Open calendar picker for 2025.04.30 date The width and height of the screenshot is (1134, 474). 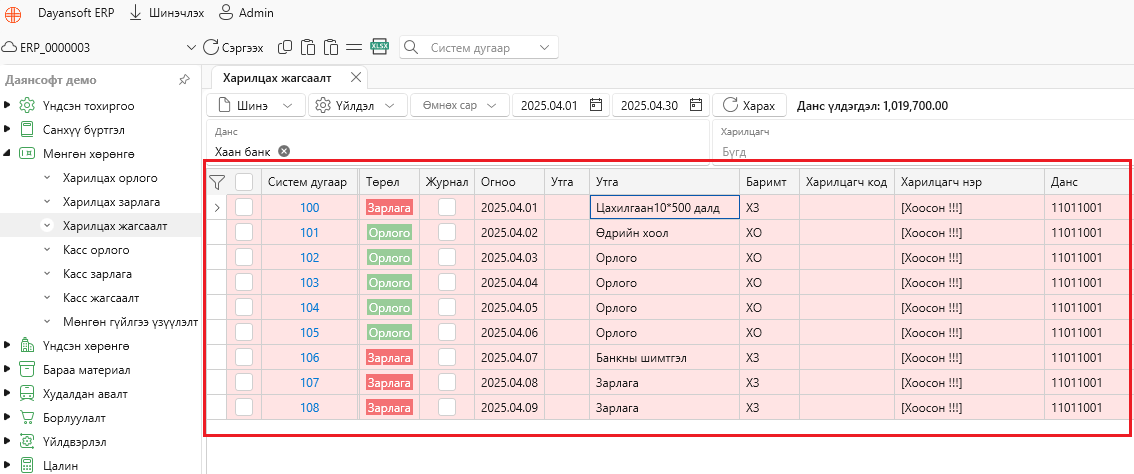[x=696, y=105]
